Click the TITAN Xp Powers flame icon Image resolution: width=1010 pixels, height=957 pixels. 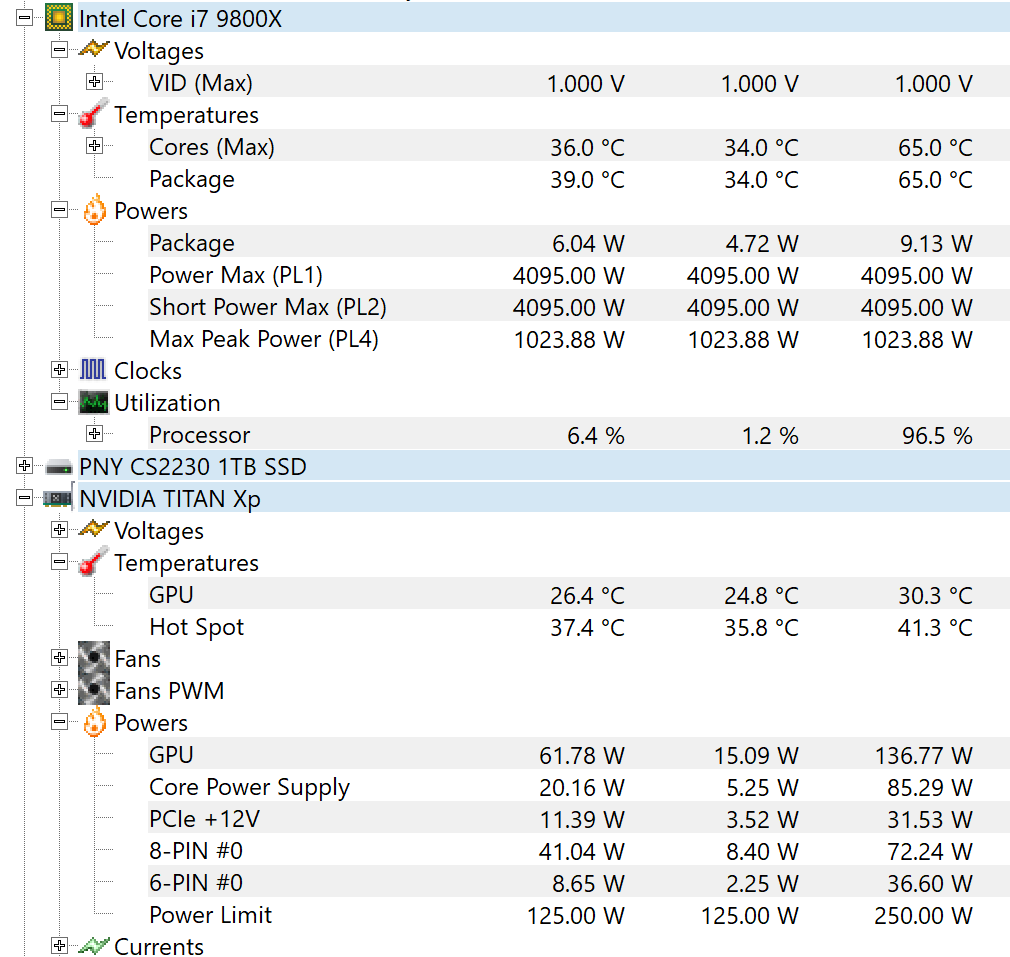94,722
